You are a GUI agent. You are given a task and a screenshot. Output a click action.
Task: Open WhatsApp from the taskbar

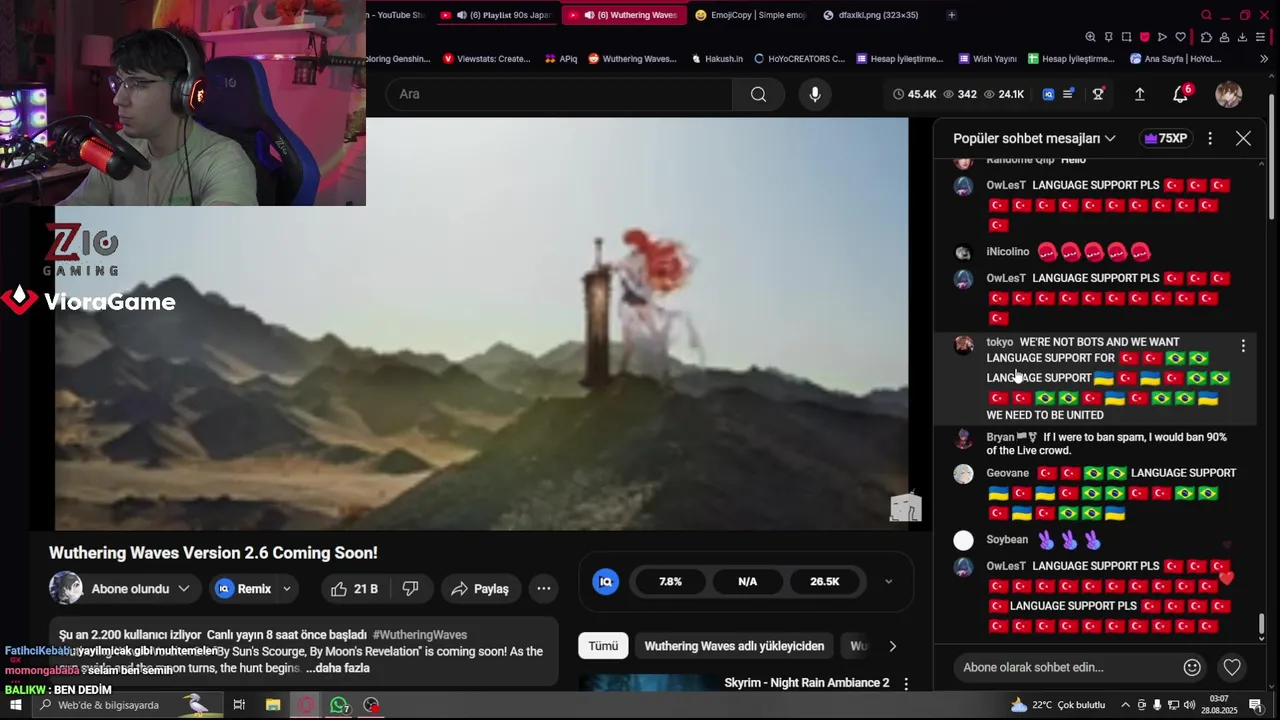tap(339, 705)
